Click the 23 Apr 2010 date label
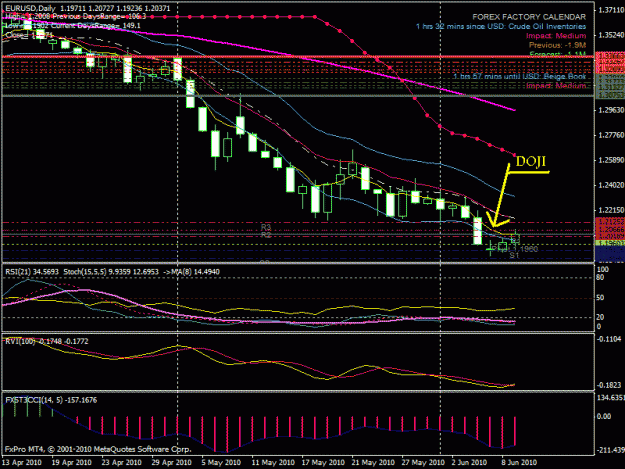Screen dimensions: 625x469 (122, 463)
